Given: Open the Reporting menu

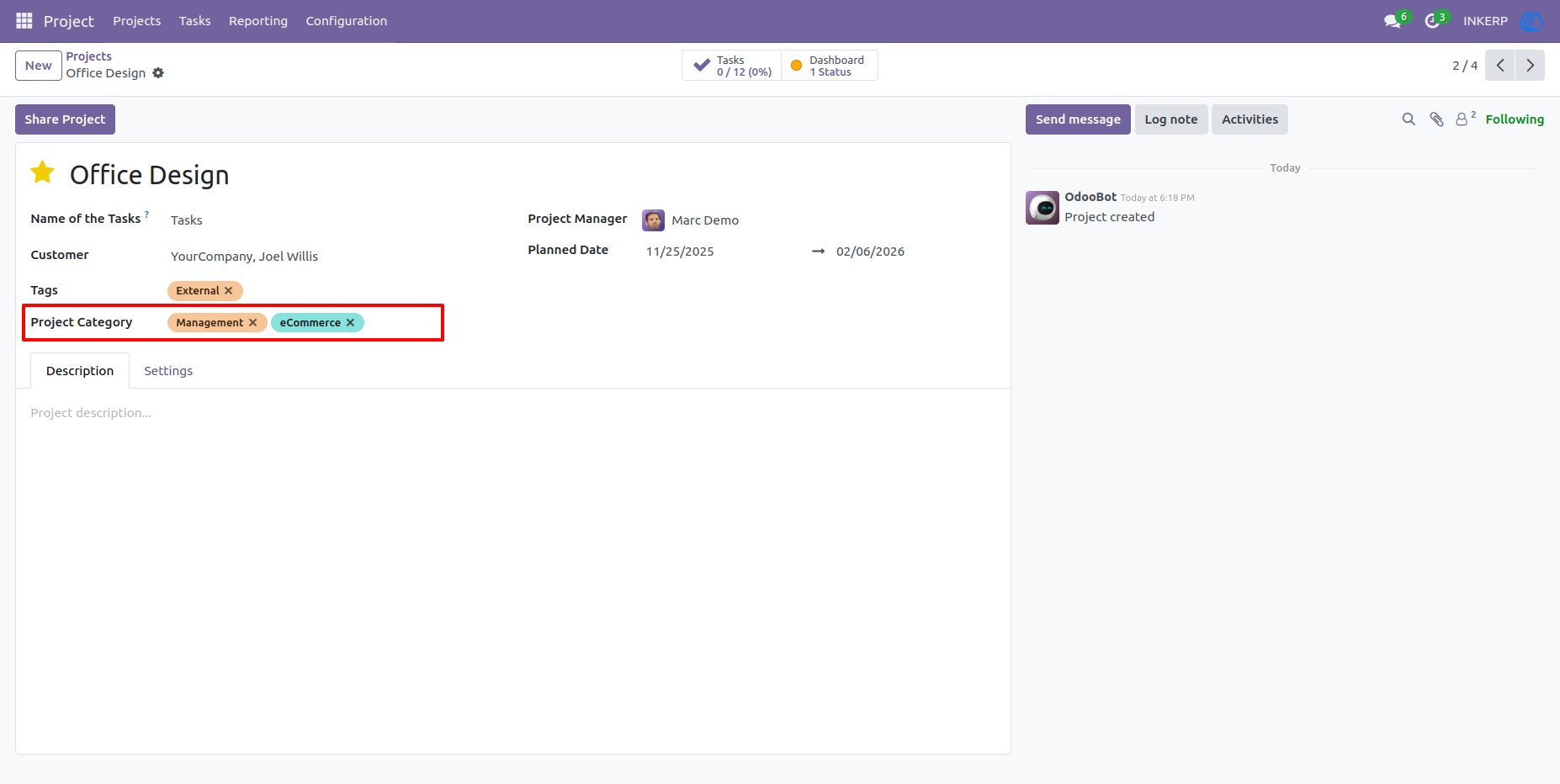Looking at the screenshot, I should point(258,21).
